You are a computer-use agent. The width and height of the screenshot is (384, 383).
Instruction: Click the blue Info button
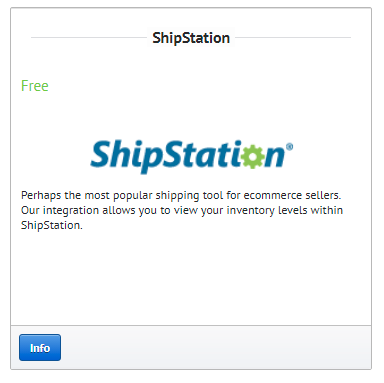click(x=40, y=347)
